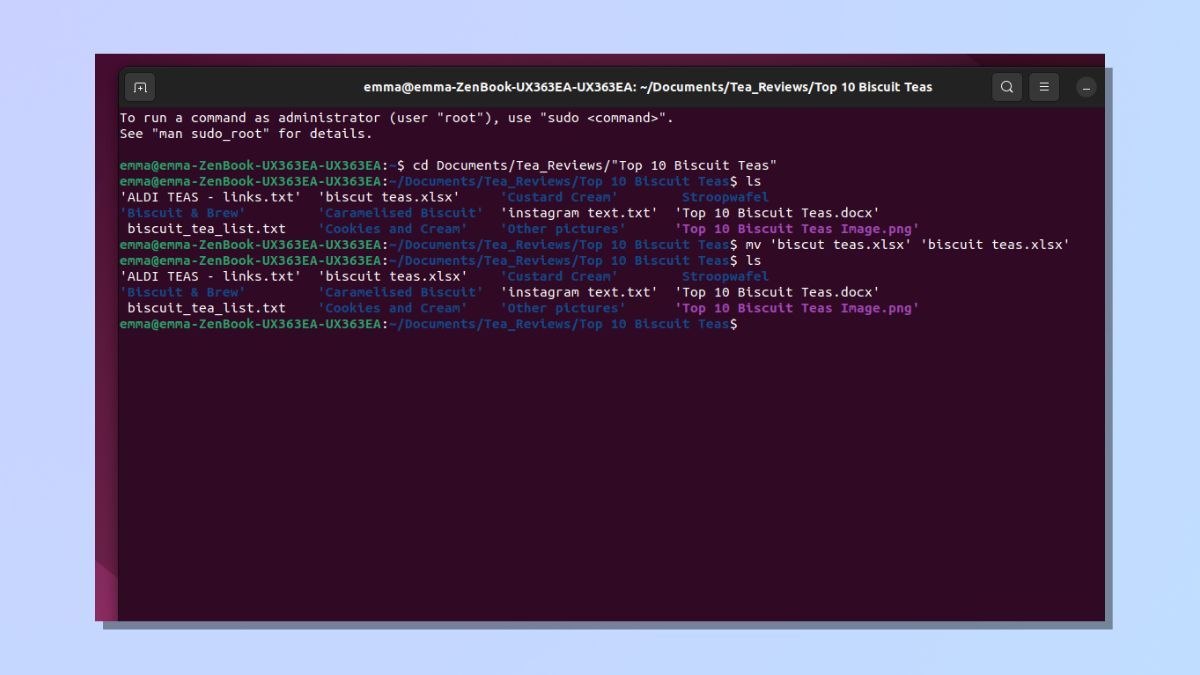Click the minimize icon in the header
Image resolution: width=1200 pixels, height=675 pixels.
(x=1086, y=87)
